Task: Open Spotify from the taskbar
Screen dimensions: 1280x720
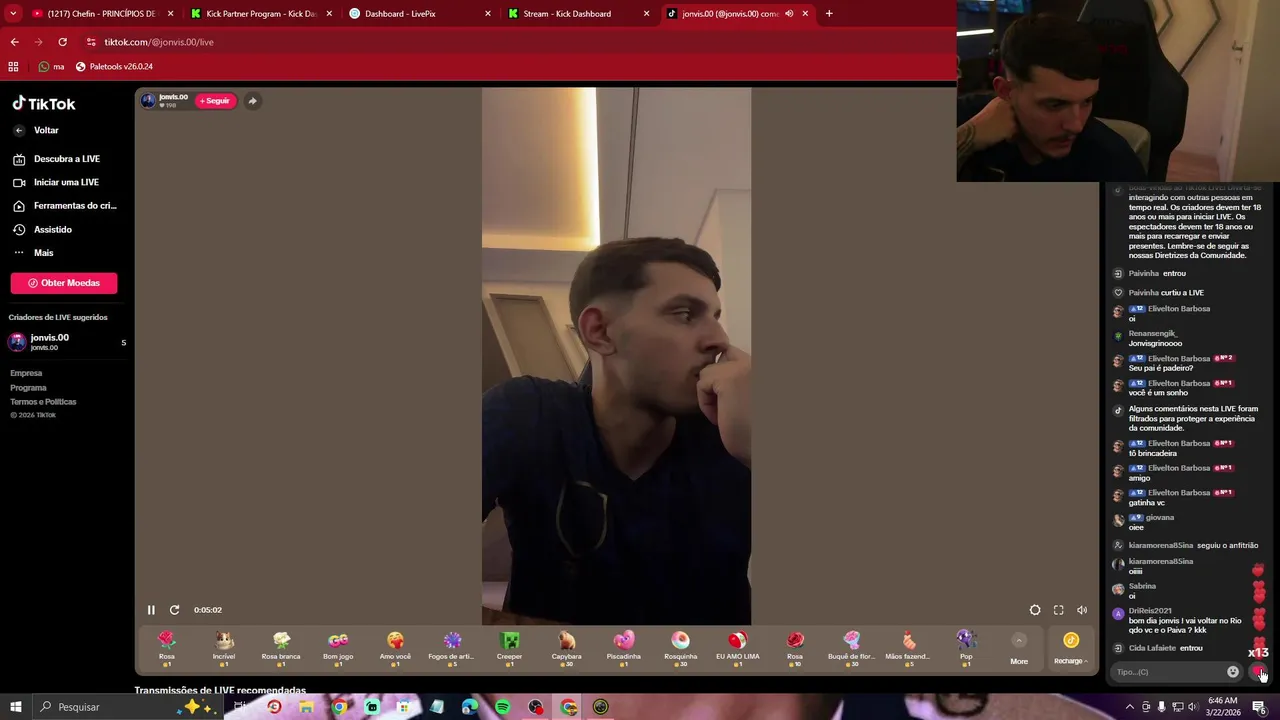Action: [x=503, y=707]
